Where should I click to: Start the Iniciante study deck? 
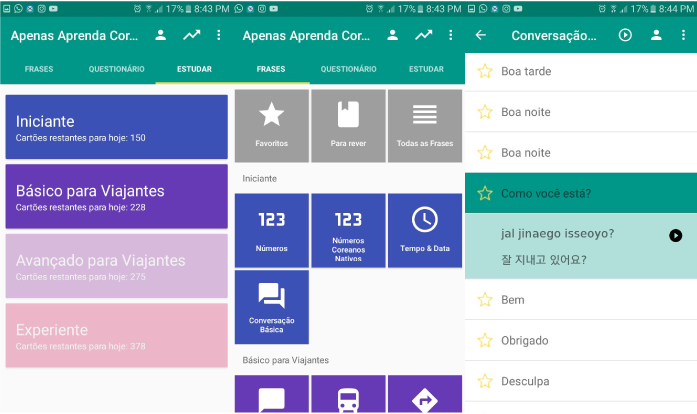(x=116, y=127)
